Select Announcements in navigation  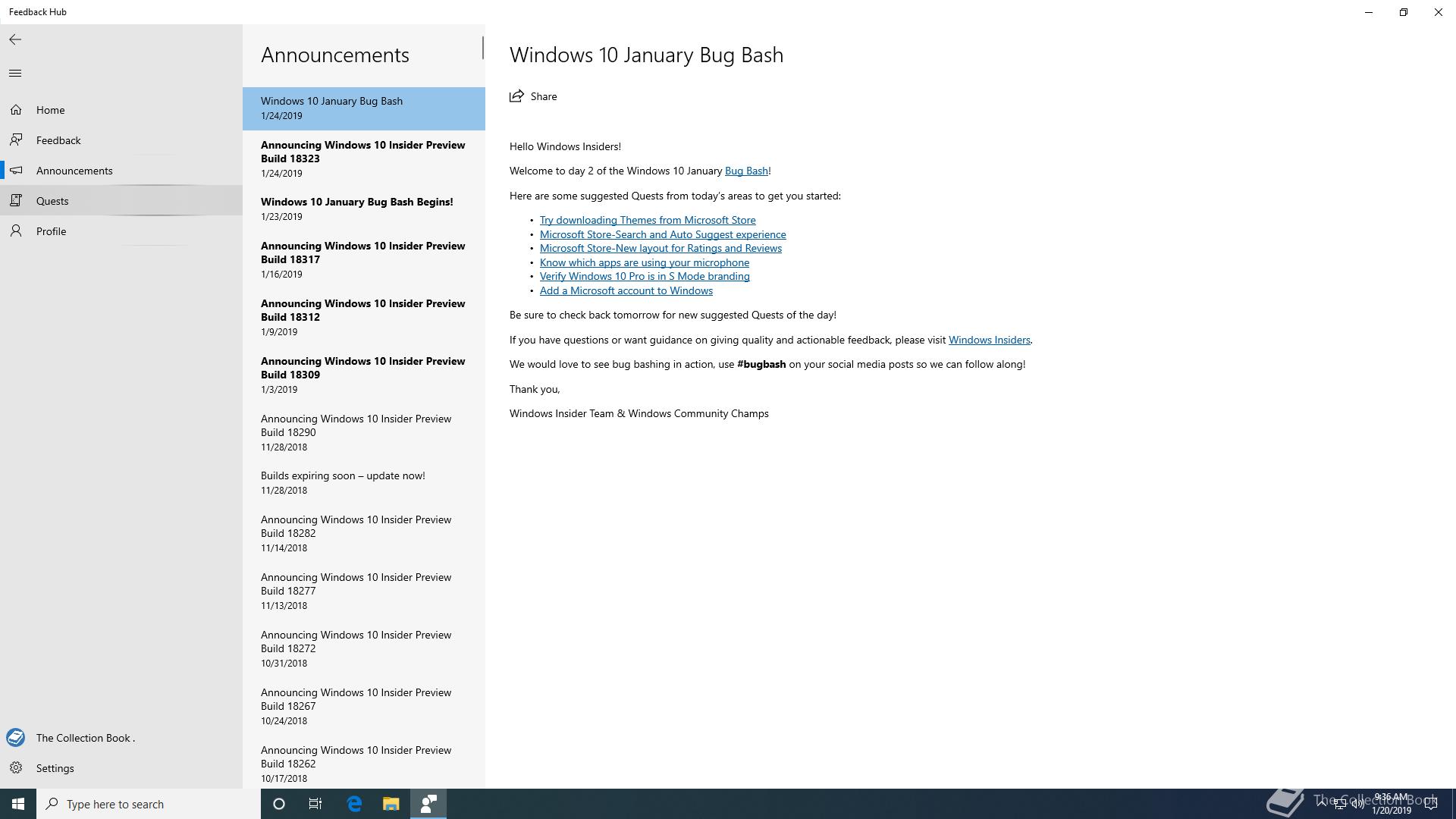pos(121,171)
